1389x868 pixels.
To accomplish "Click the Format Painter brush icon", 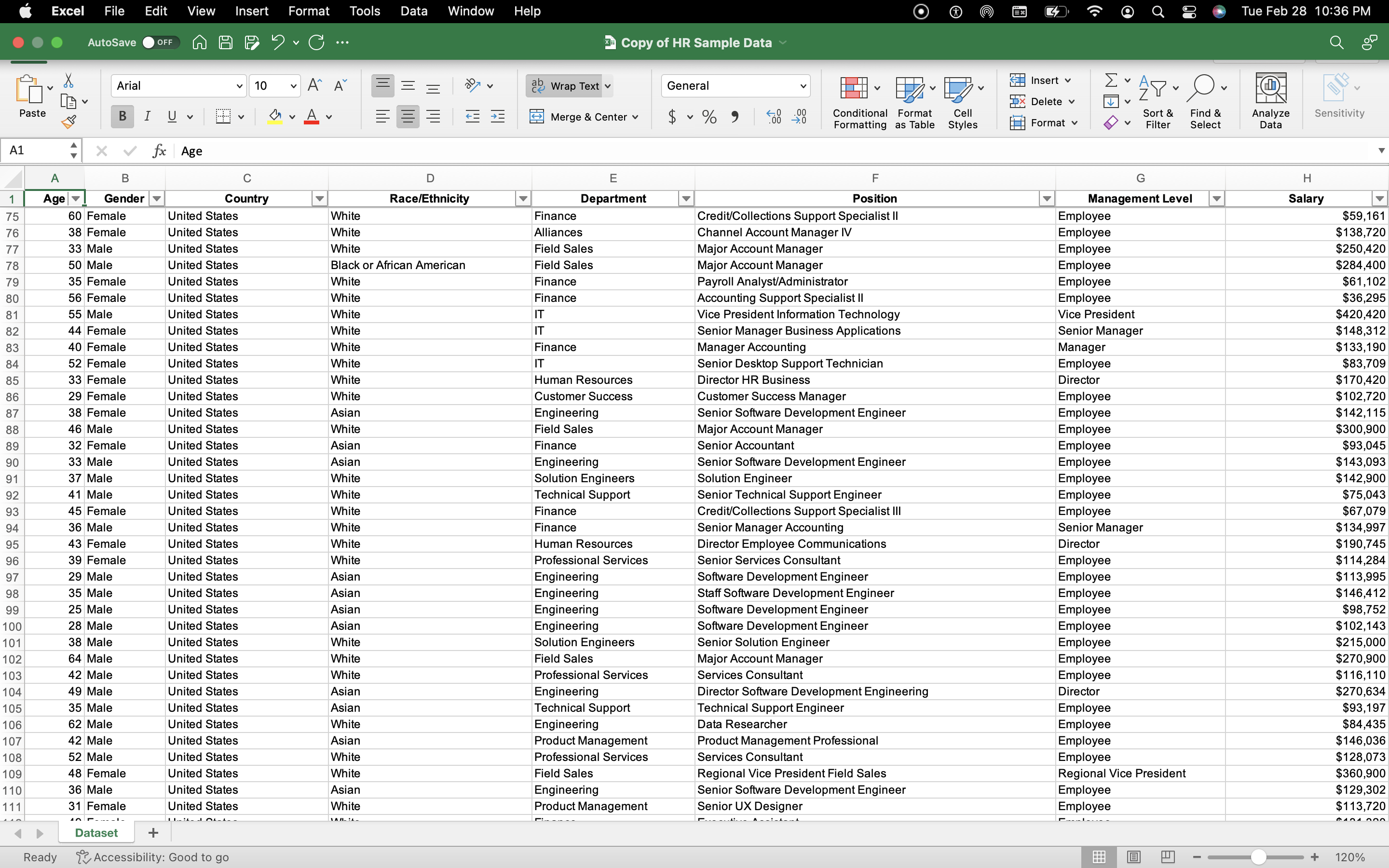I will point(69,121).
